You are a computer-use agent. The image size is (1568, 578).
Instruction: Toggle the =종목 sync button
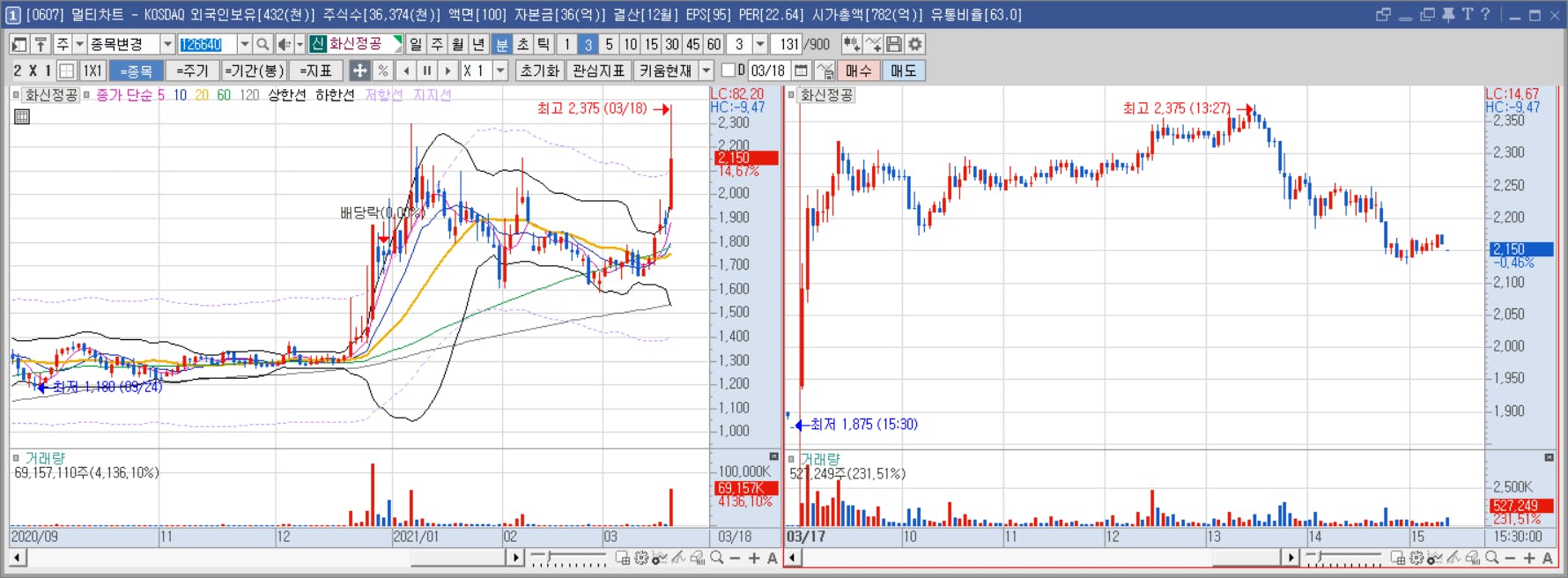click(137, 70)
